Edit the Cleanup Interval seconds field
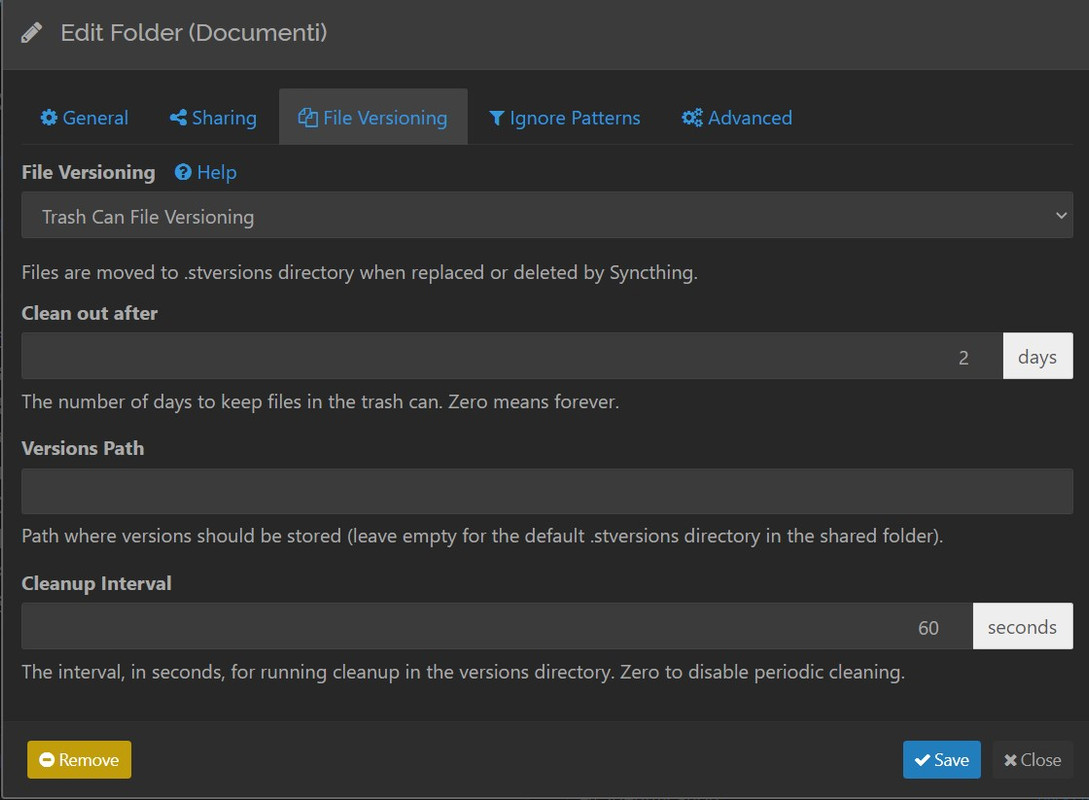 [x=496, y=627]
